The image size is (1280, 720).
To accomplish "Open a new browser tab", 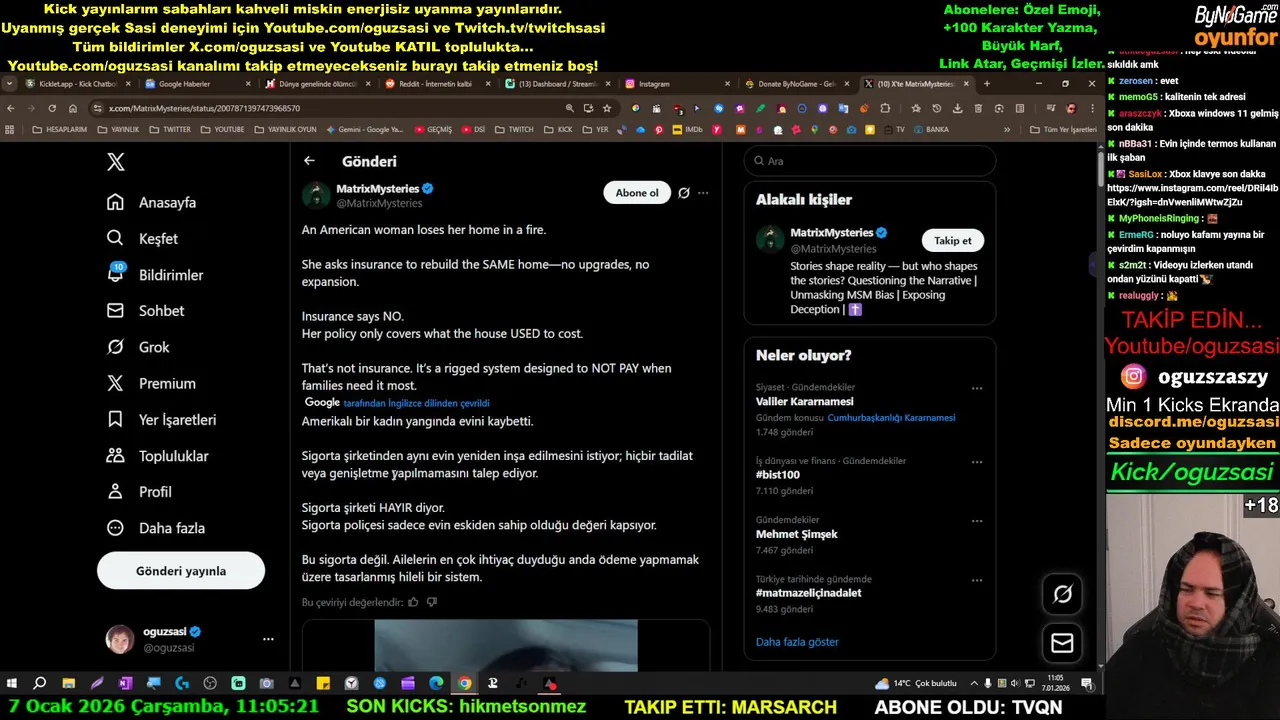I will (987, 84).
